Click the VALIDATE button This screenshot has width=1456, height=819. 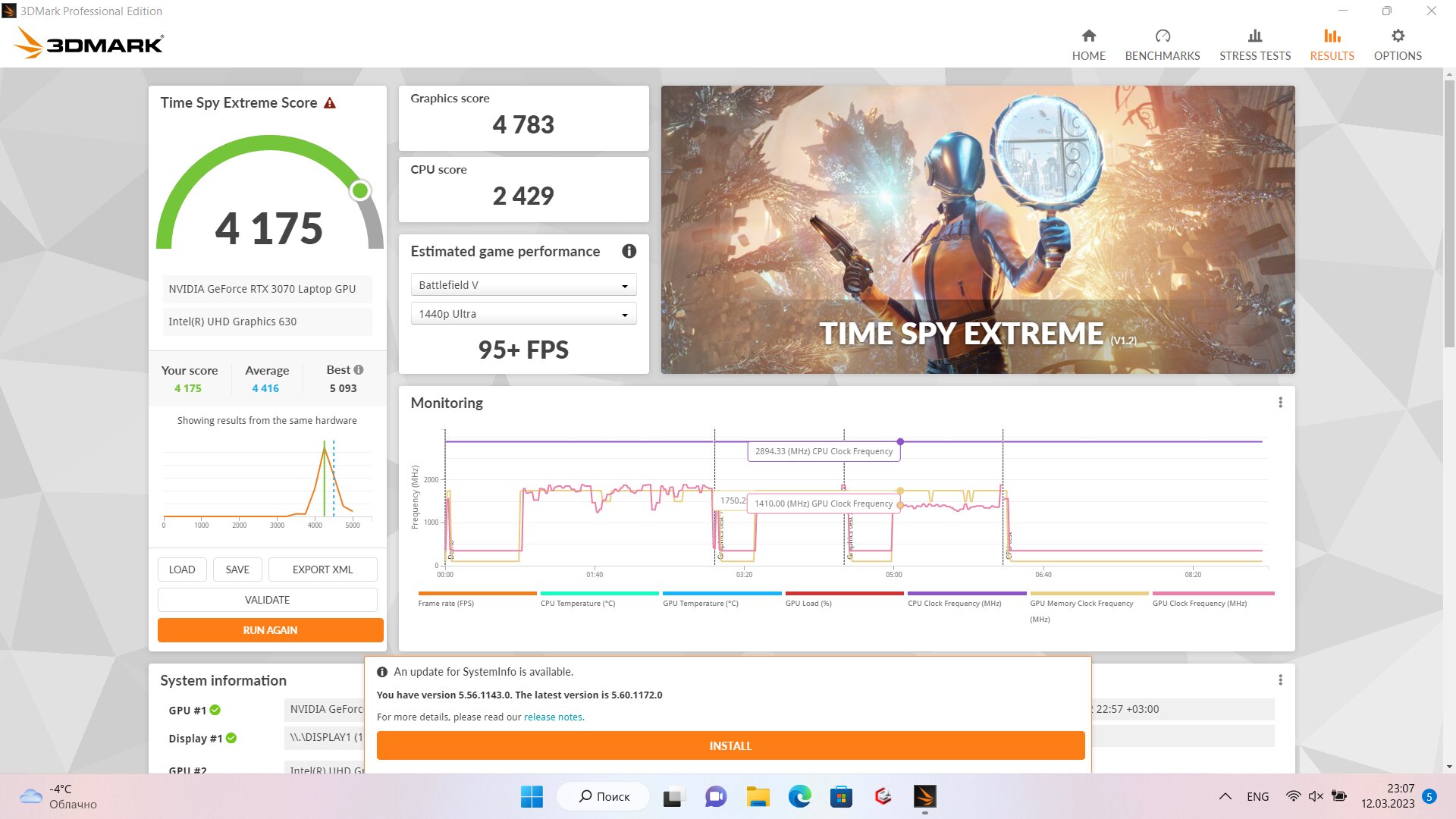pos(267,600)
